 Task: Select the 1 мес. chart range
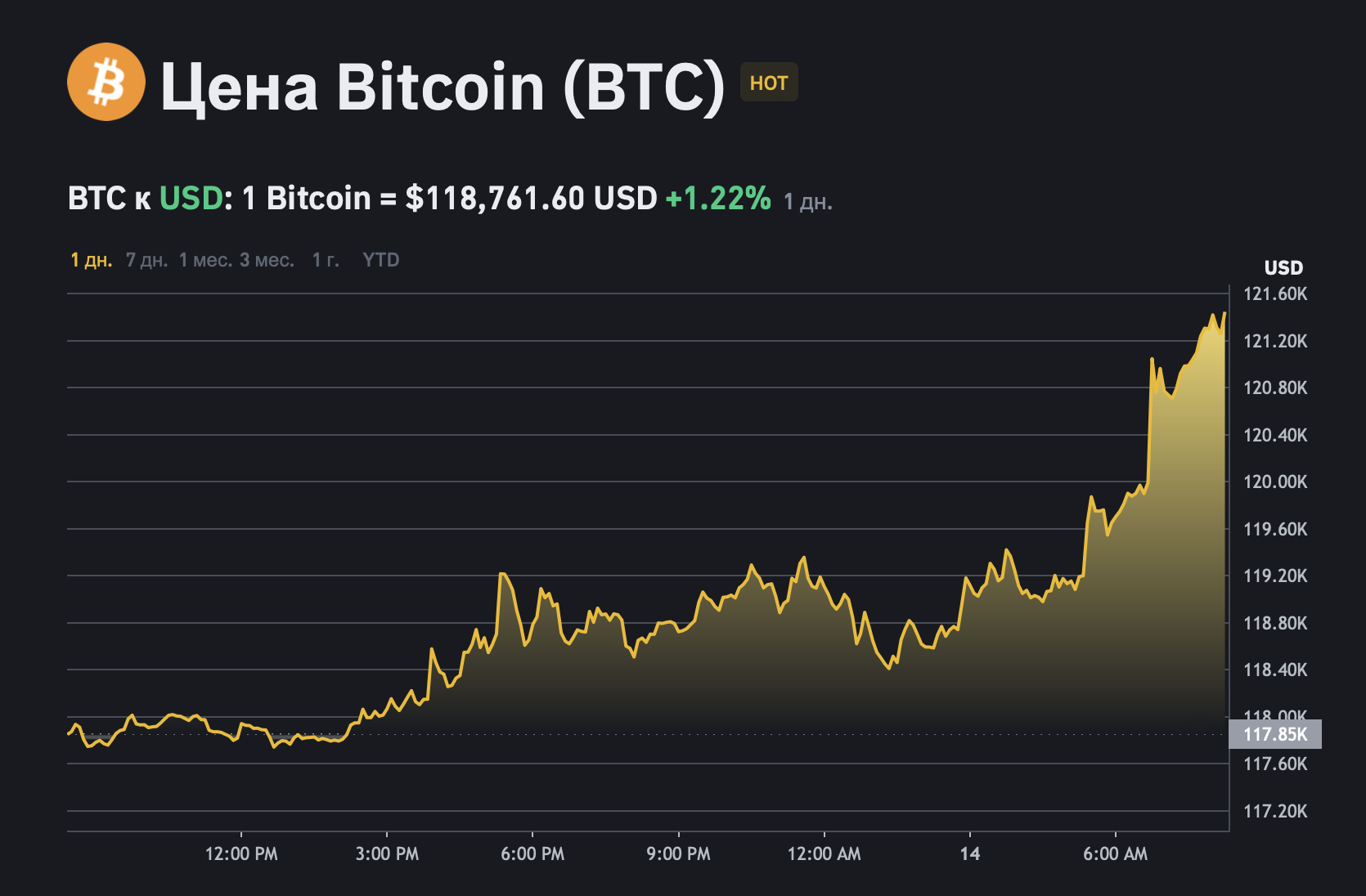[x=205, y=260]
